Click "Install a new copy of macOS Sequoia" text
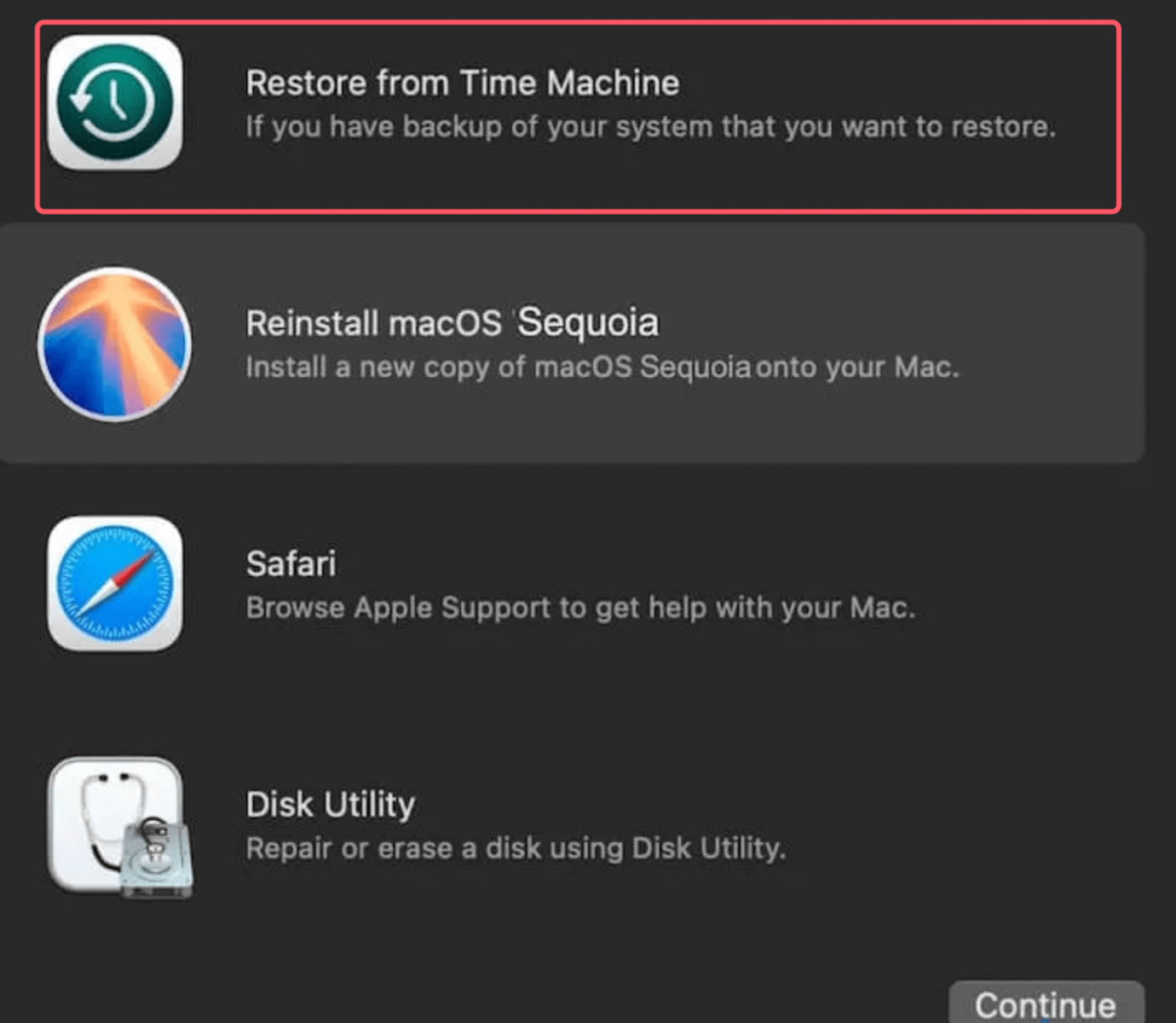 click(x=602, y=367)
